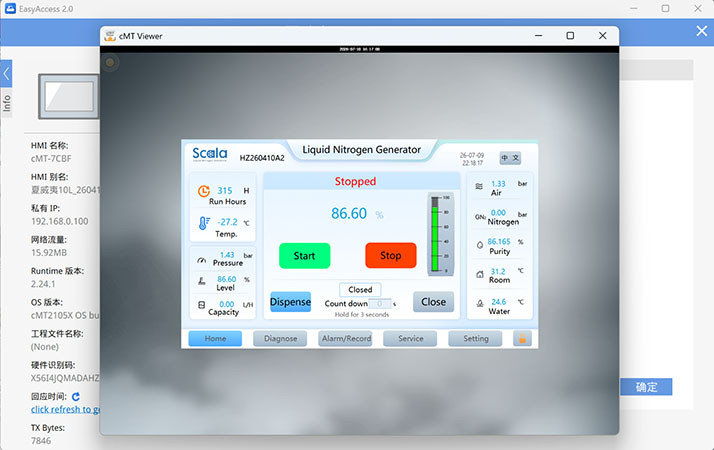The height and width of the screenshot is (450, 714).
Task: Toggle language with the 中文 button
Action: (510, 158)
